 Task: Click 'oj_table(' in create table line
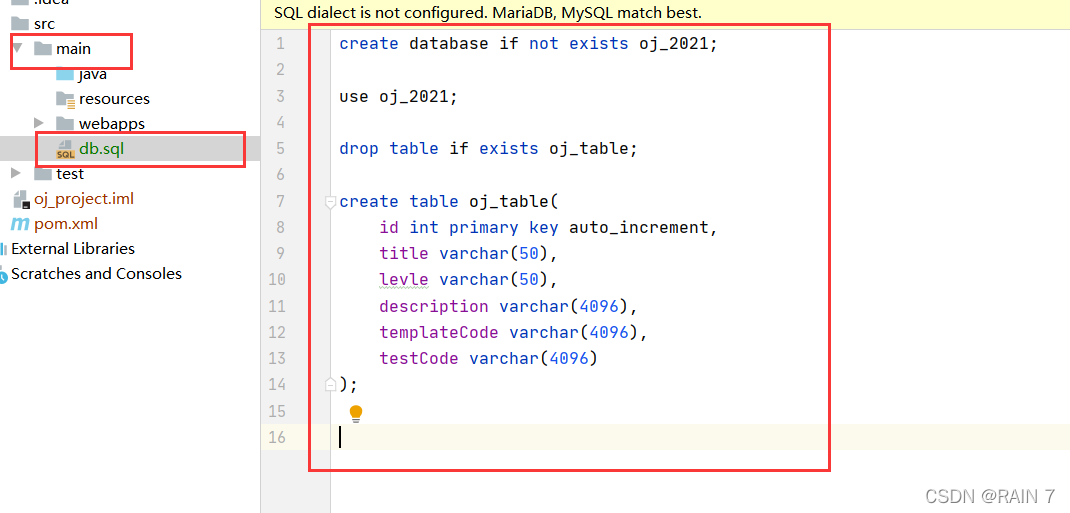point(514,201)
